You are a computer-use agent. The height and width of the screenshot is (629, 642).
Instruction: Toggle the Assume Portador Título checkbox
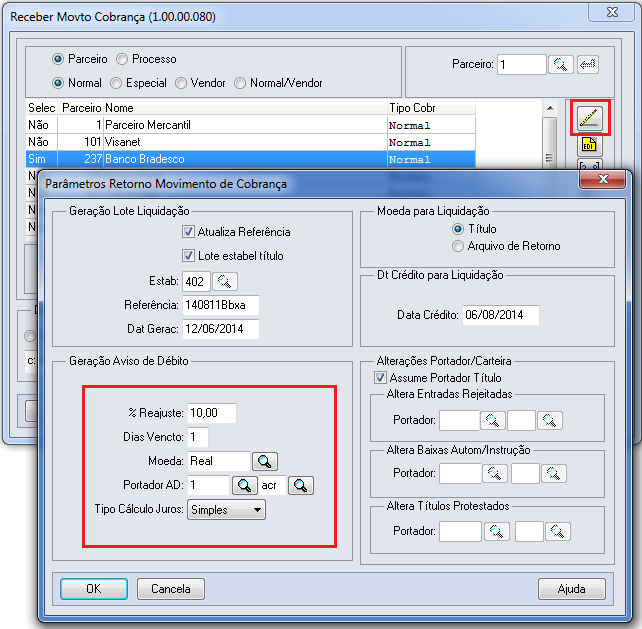380,377
